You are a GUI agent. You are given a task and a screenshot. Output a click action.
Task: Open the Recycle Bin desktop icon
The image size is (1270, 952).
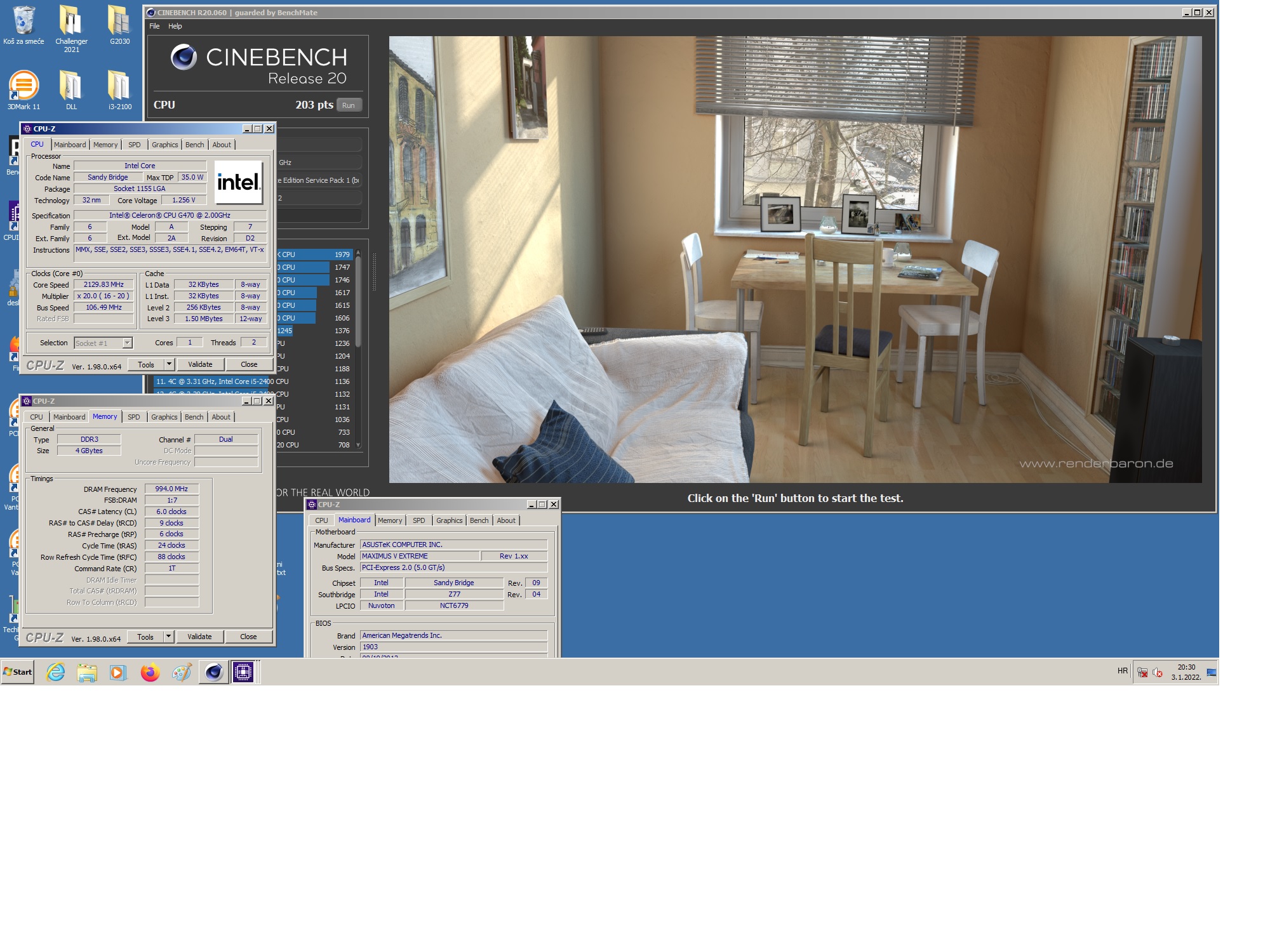[x=23, y=25]
